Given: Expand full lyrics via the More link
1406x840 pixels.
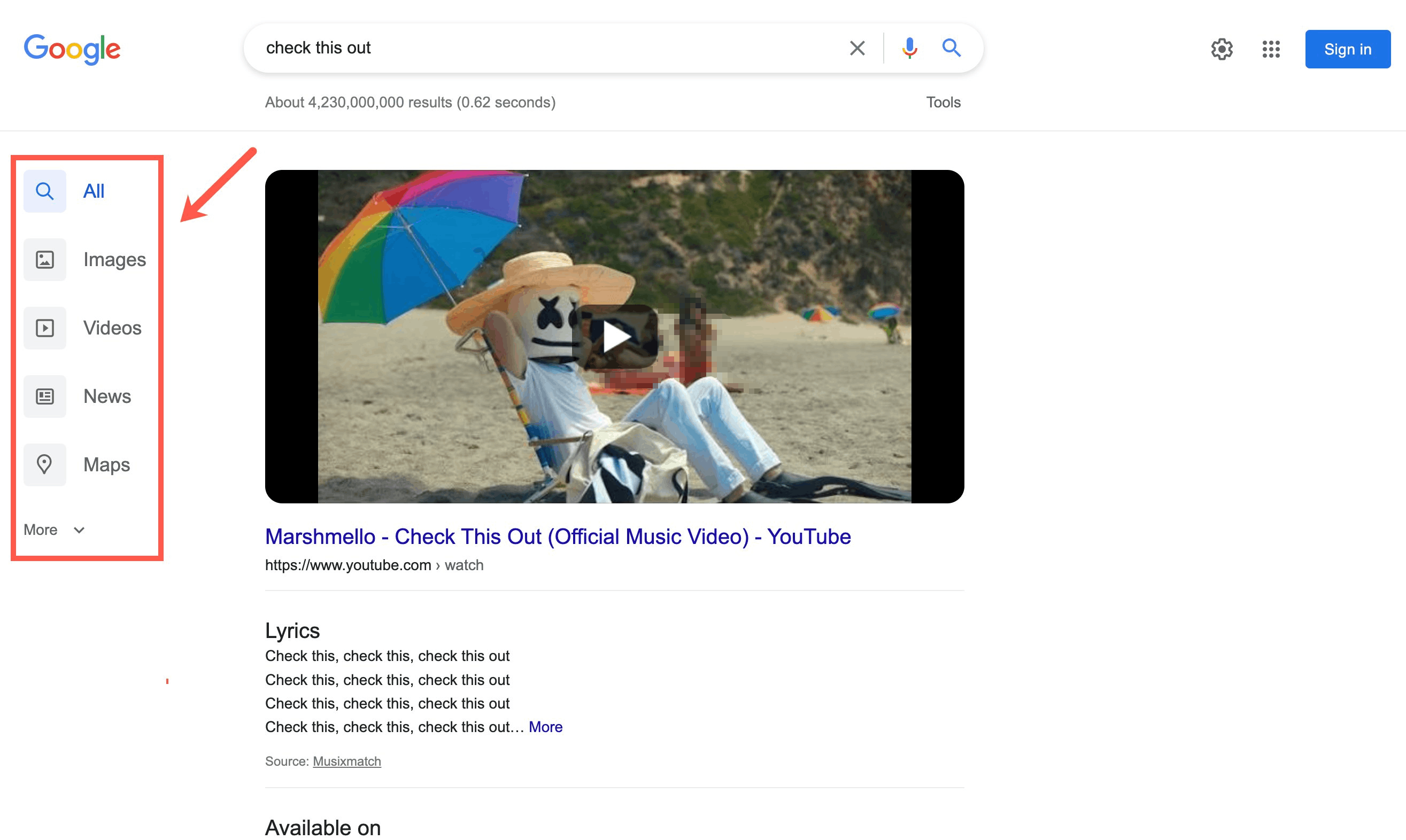Looking at the screenshot, I should click(545, 727).
